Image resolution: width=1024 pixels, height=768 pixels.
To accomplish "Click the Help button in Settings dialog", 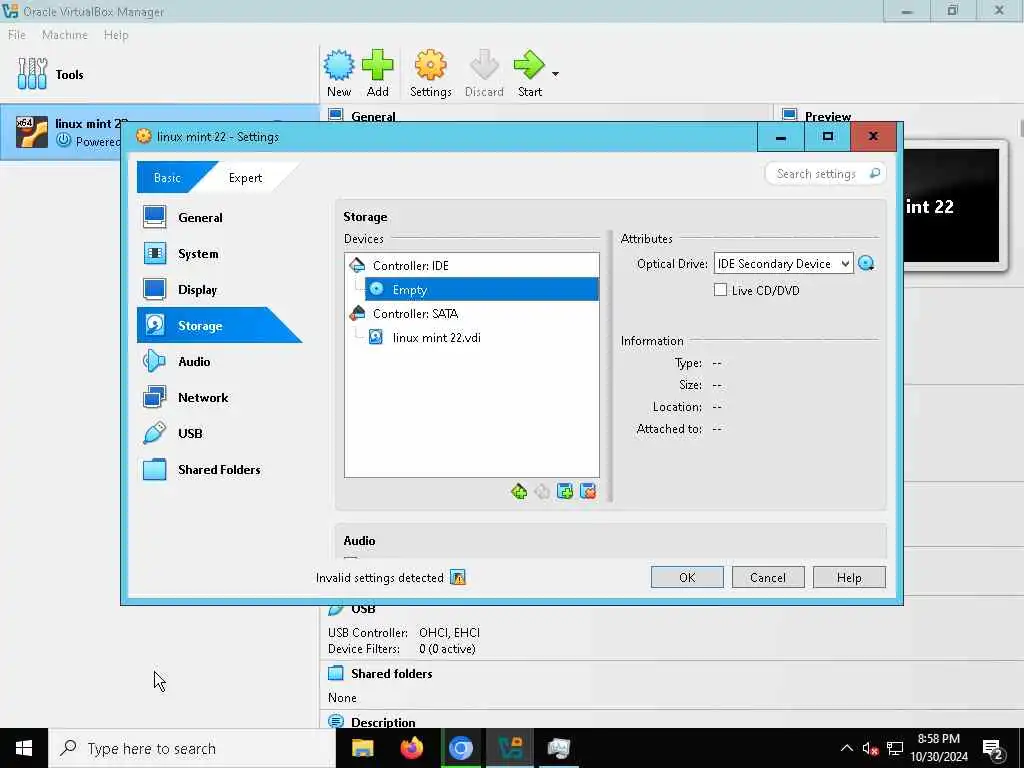I will (x=849, y=577).
